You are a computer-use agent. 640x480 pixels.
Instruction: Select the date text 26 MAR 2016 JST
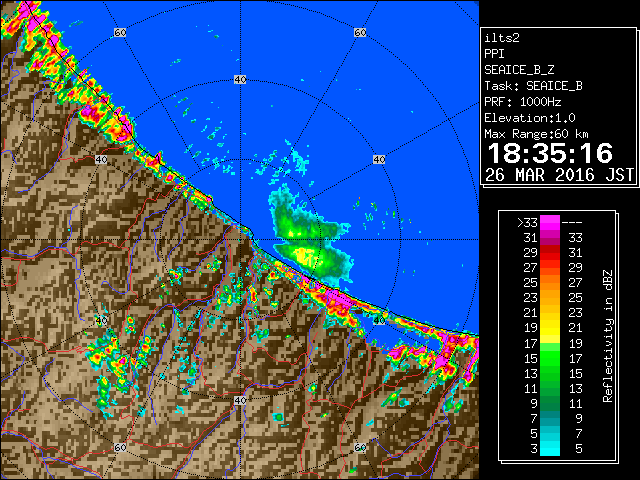point(559,175)
